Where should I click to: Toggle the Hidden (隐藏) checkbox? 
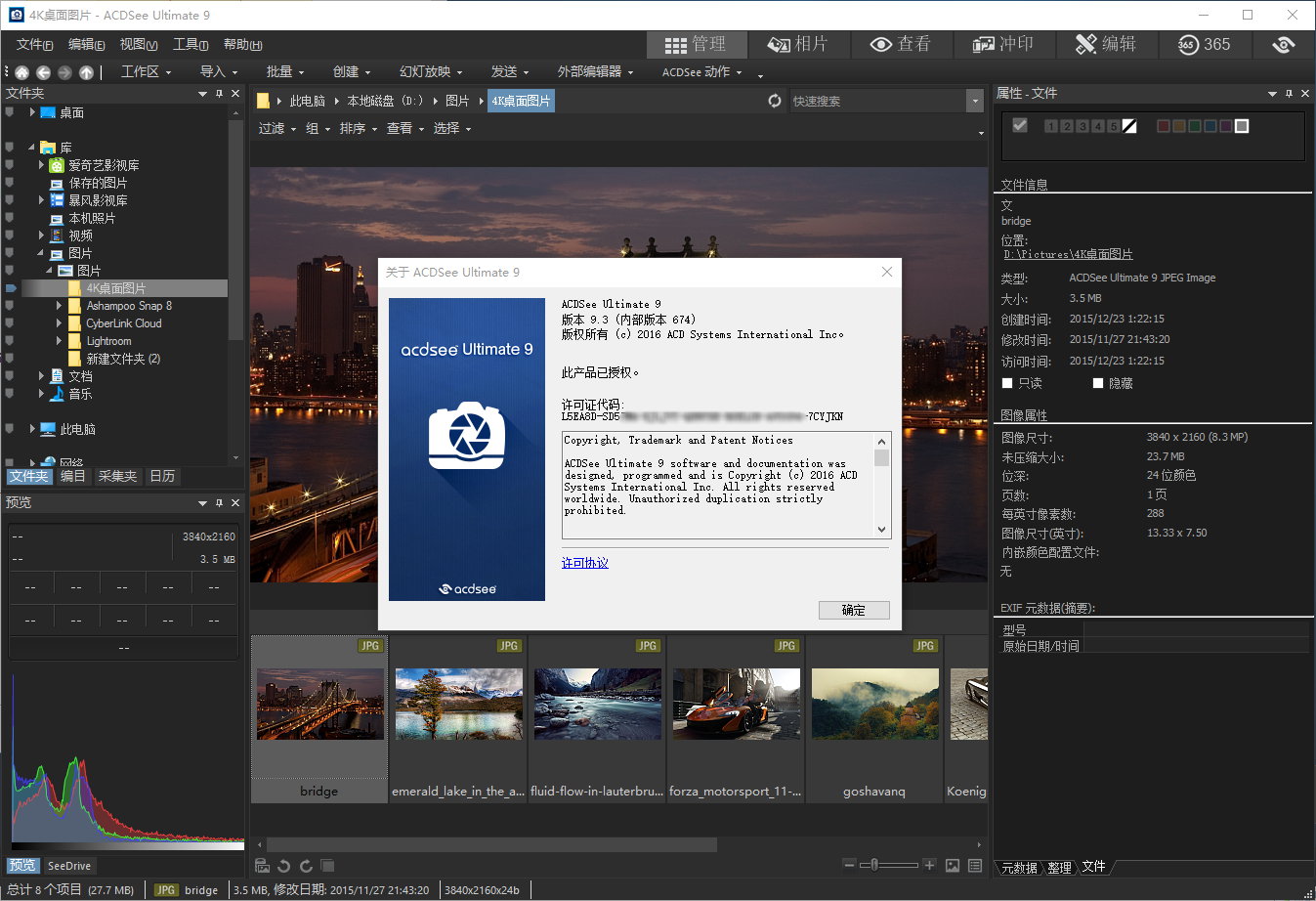tap(1098, 383)
